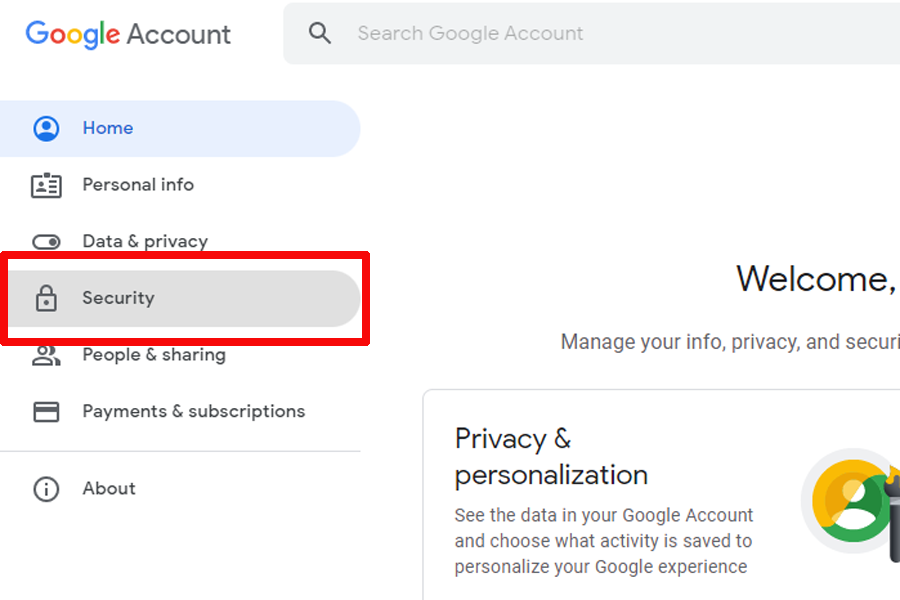This screenshot has height=600, width=900.
Task: Select the About menu item
Action: [109, 489]
